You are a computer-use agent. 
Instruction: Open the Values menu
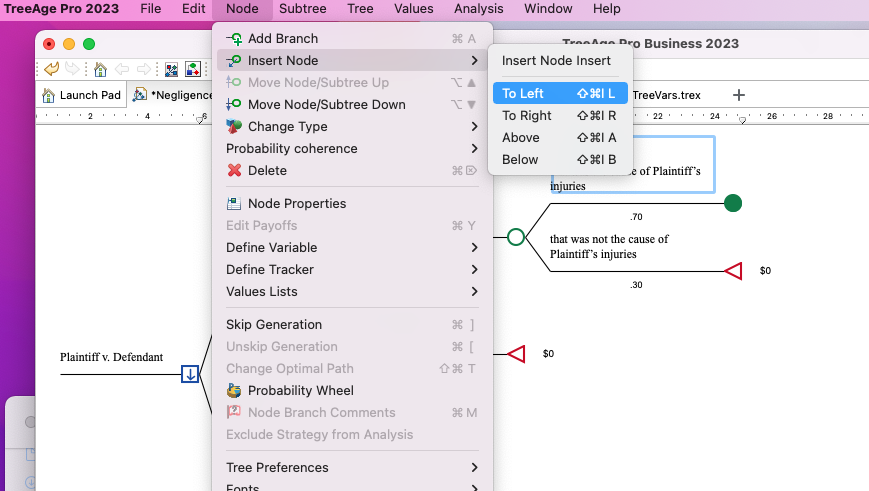click(414, 9)
